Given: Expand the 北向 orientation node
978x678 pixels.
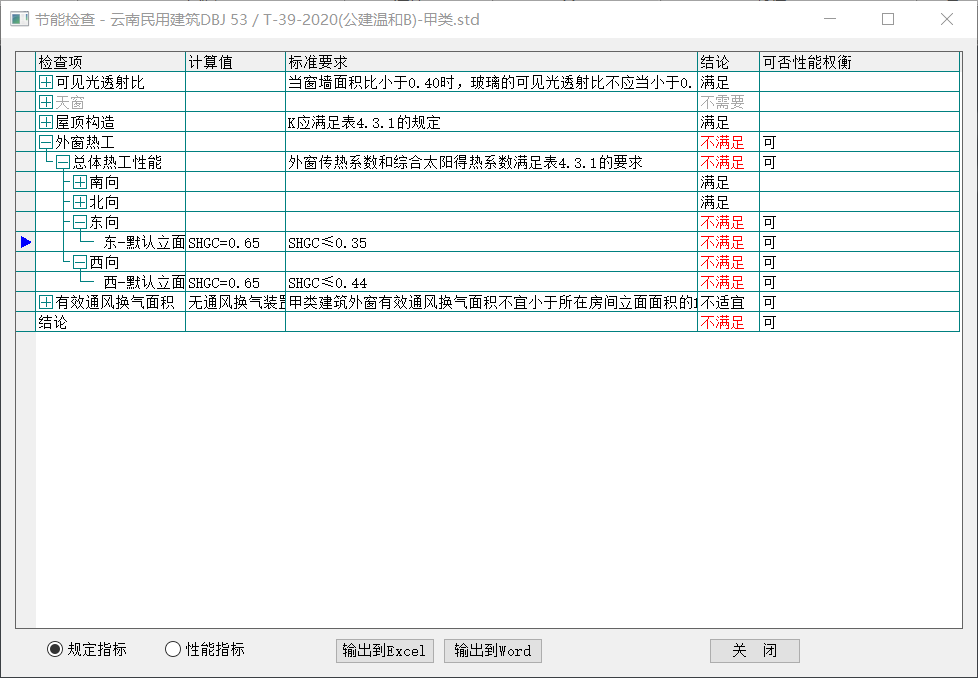Looking at the screenshot, I should 80,202.
